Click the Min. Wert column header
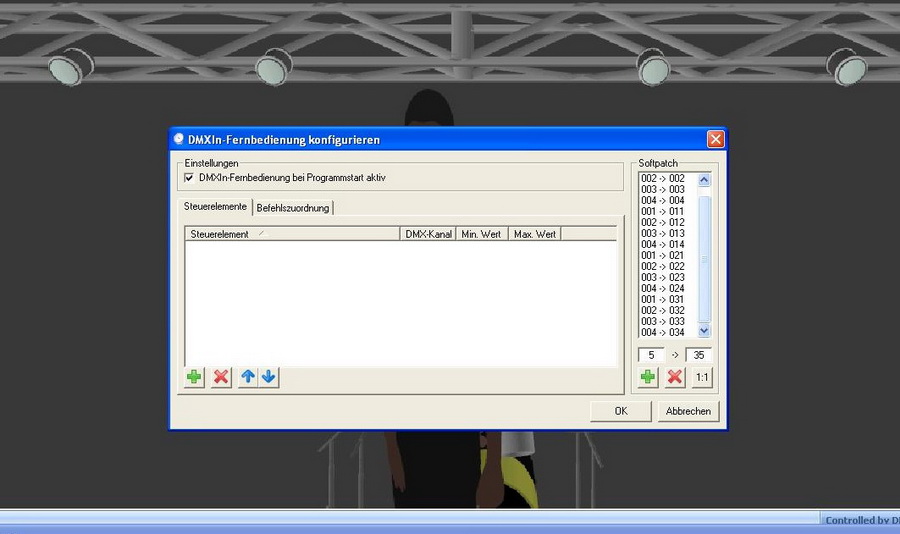The width and height of the screenshot is (900, 534). coord(481,234)
